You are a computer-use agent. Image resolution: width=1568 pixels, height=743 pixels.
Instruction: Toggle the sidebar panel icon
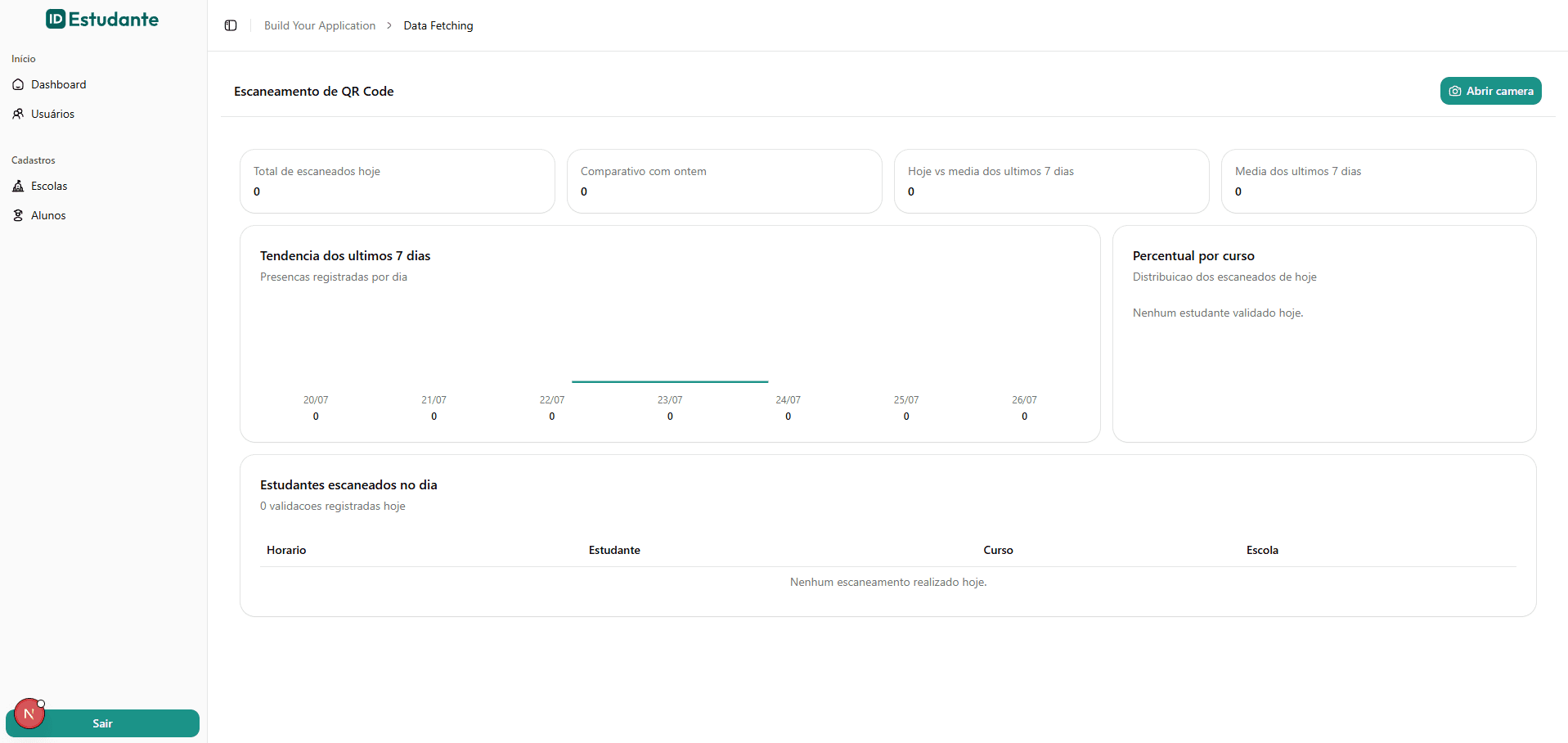point(231,25)
